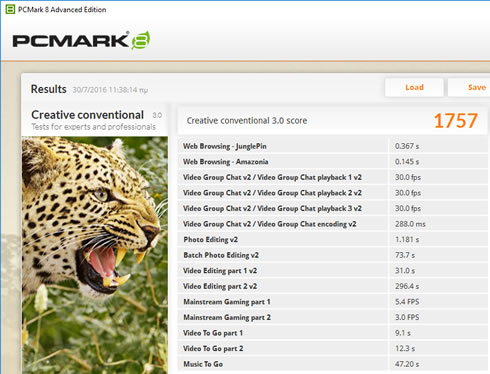Select the Video To Go part 2 row
The image size is (490, 374).
tap(332, 348)
